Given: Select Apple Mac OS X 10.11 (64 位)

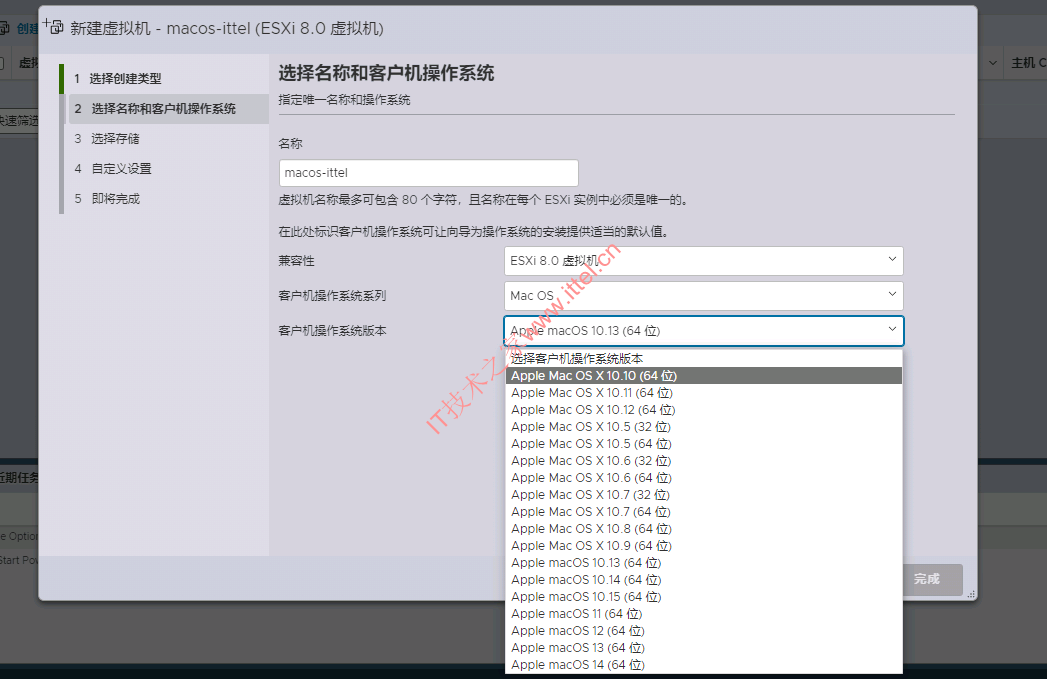Looking at the screenshot, I should point(703,393).
